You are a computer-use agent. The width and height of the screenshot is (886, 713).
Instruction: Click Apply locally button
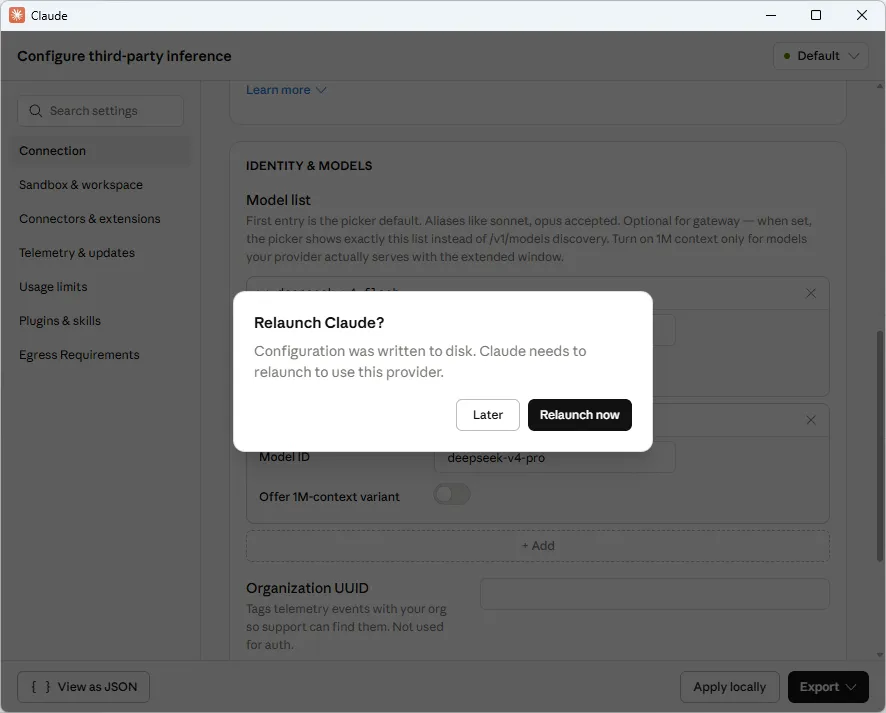729,687
